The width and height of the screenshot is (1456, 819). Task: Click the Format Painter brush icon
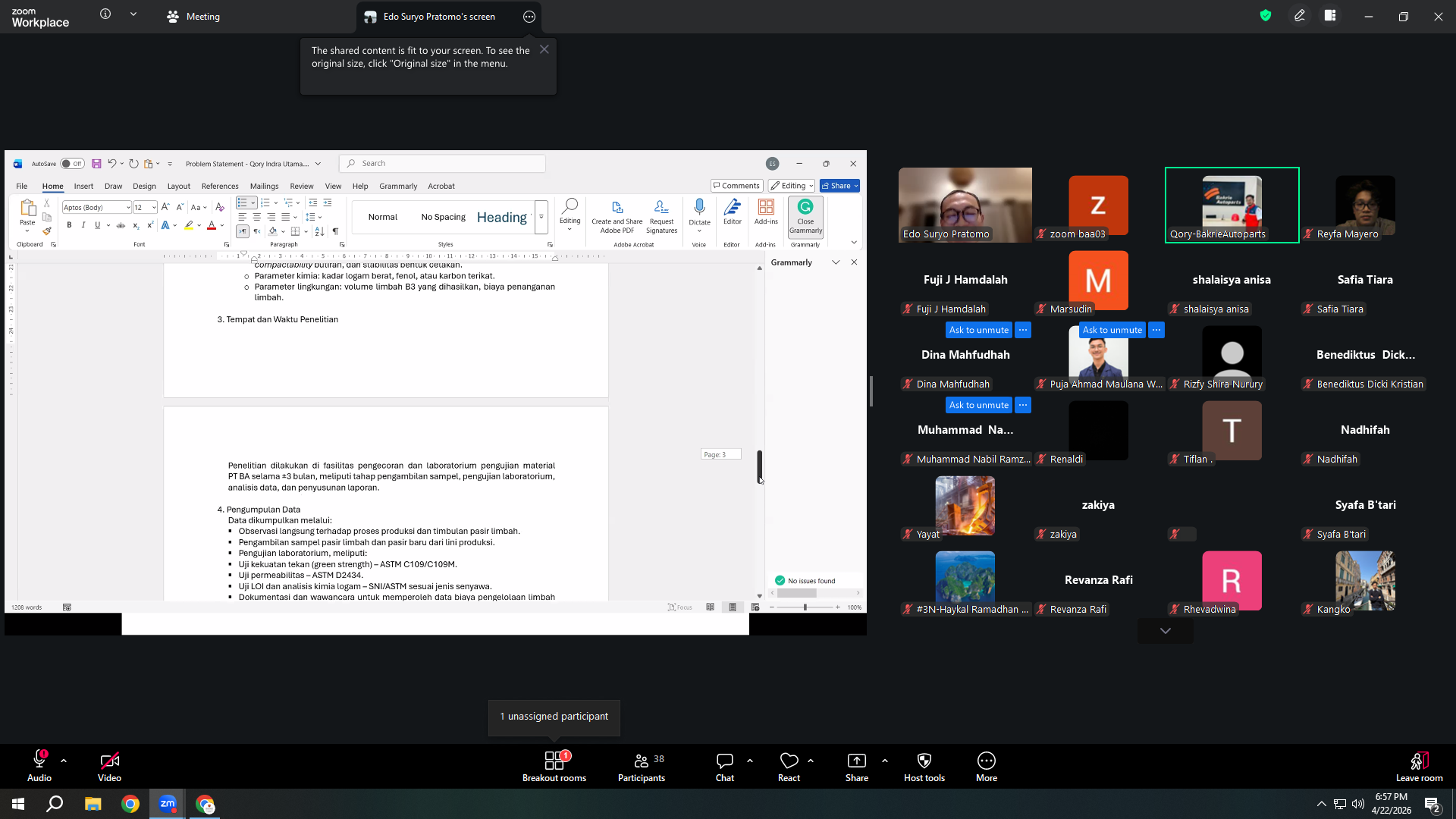pos(47,231)
